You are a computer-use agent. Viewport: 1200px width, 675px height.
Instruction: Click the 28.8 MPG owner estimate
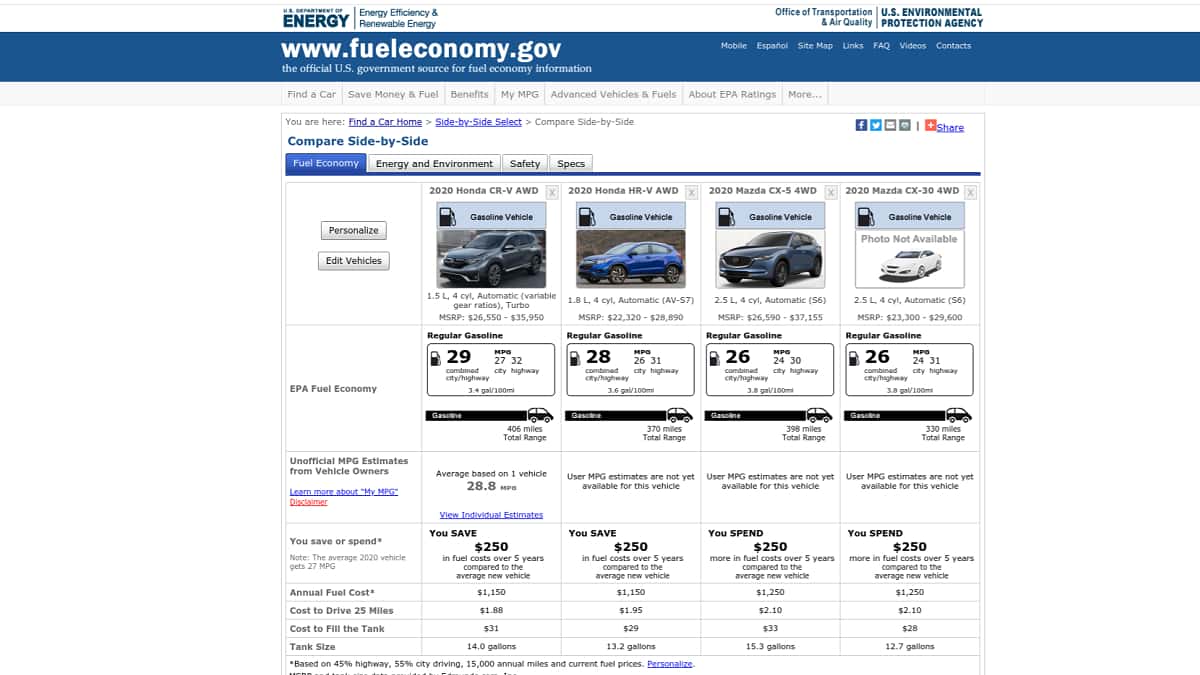click(491, 486)
